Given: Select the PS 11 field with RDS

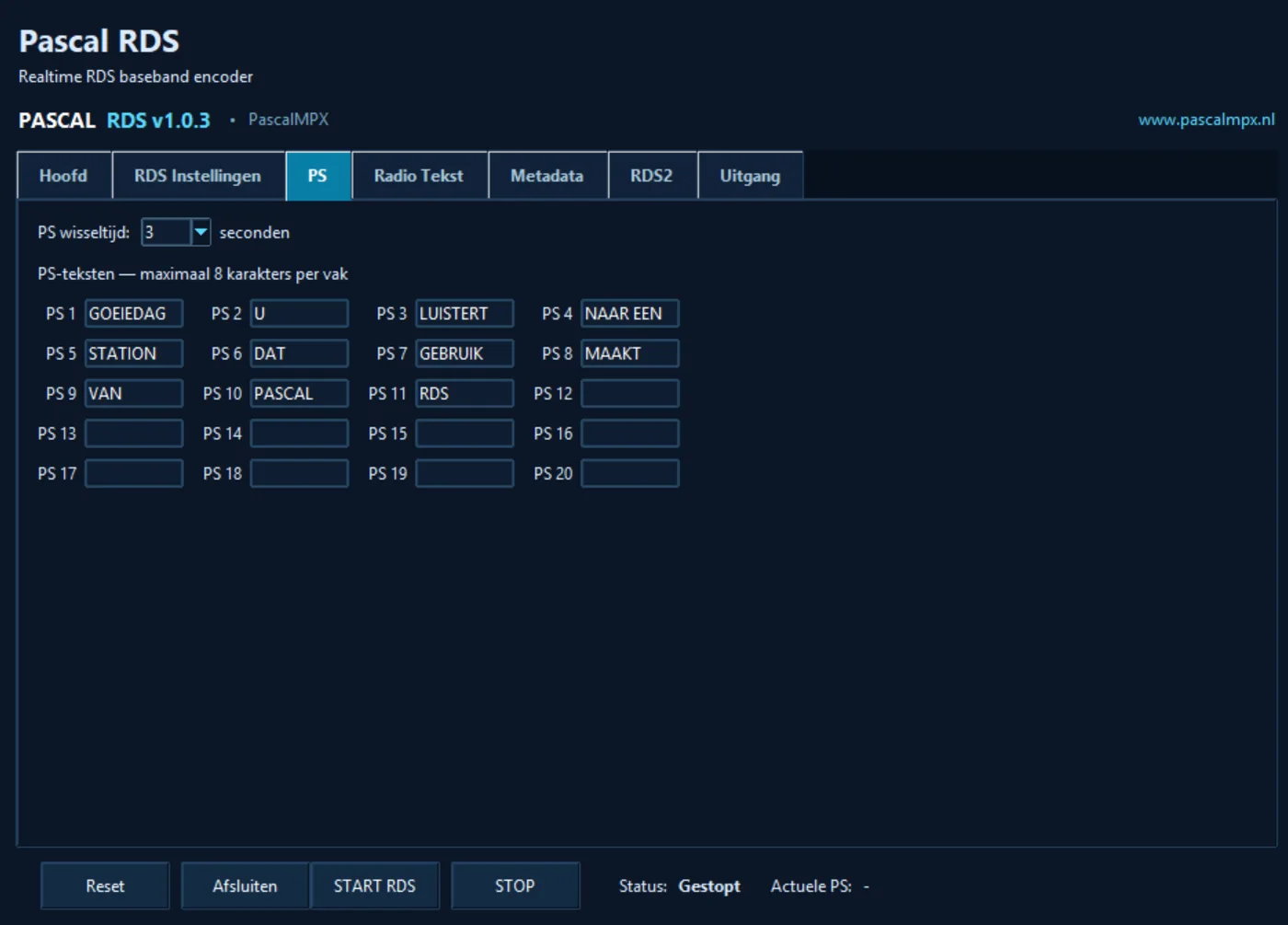Looking at the screenshot, I should coord(465,394).
